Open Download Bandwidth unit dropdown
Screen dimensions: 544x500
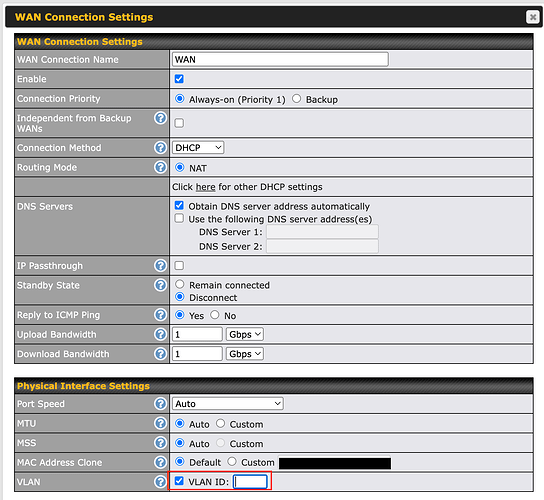coord(245,354)
